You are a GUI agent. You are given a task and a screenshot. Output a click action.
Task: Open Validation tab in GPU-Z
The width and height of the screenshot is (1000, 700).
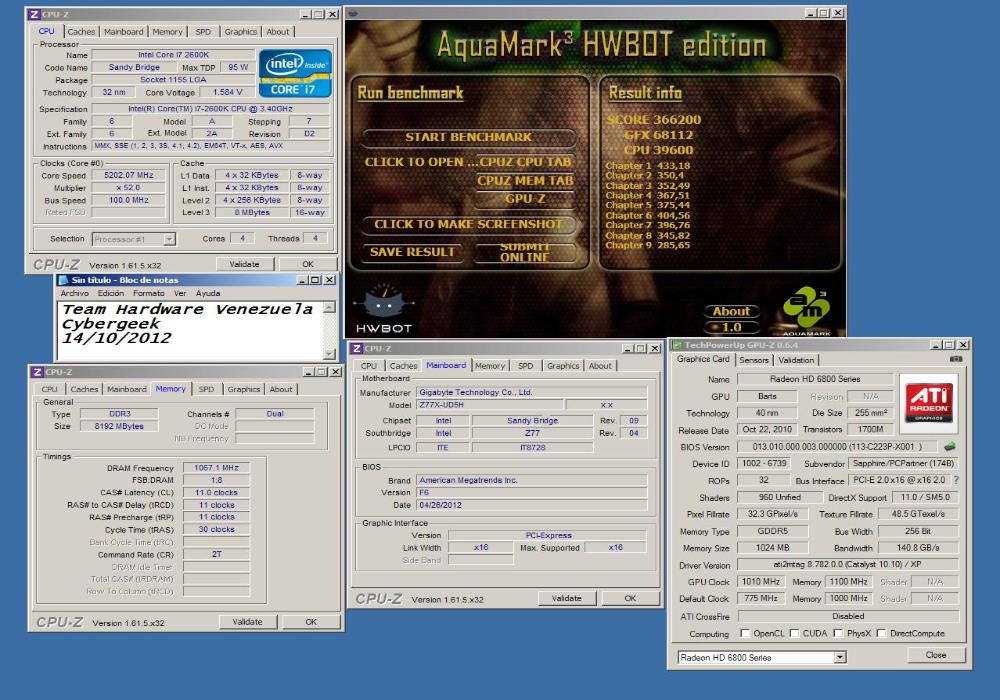796,360
